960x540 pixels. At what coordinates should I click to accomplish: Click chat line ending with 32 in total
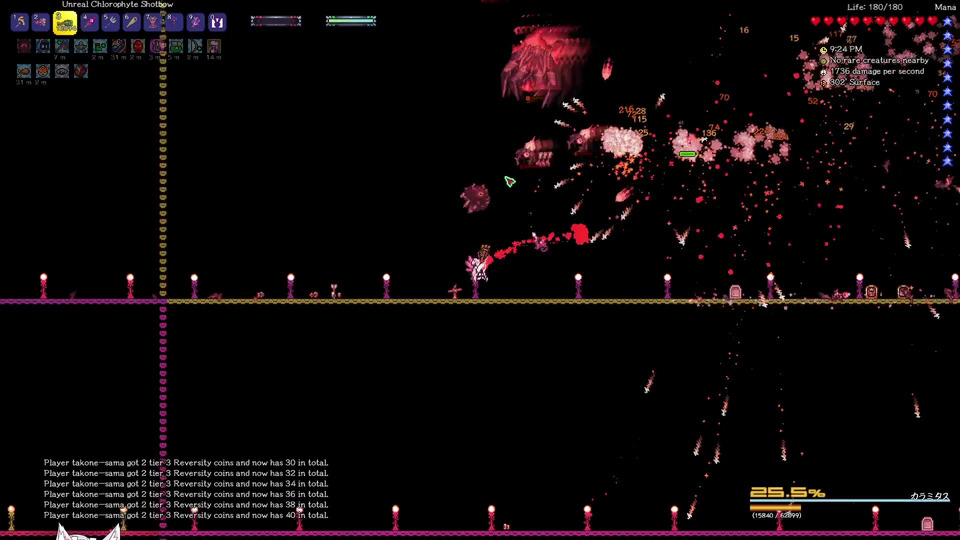tap(186, 473)
